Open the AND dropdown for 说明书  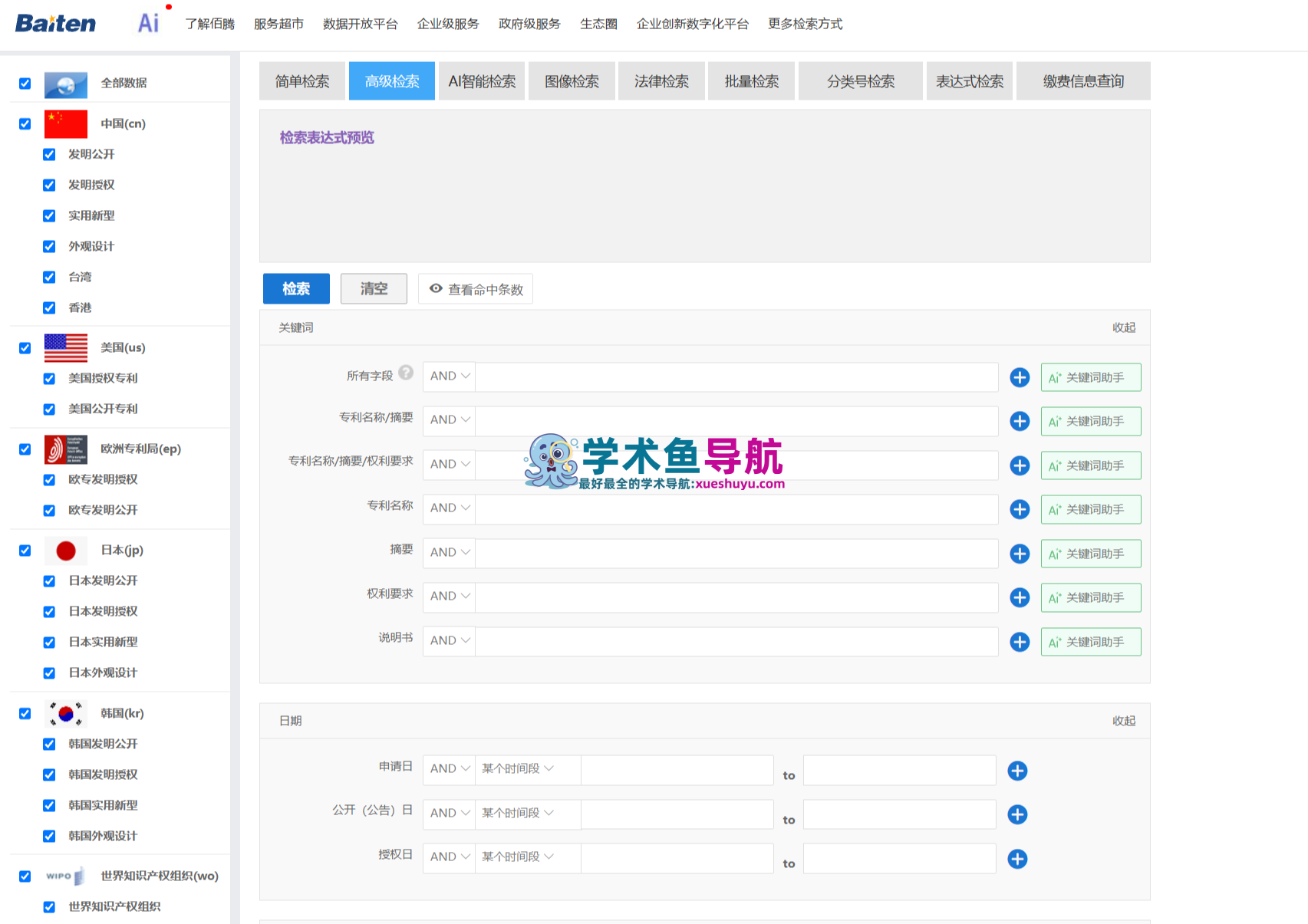click(x=450, y=641)
